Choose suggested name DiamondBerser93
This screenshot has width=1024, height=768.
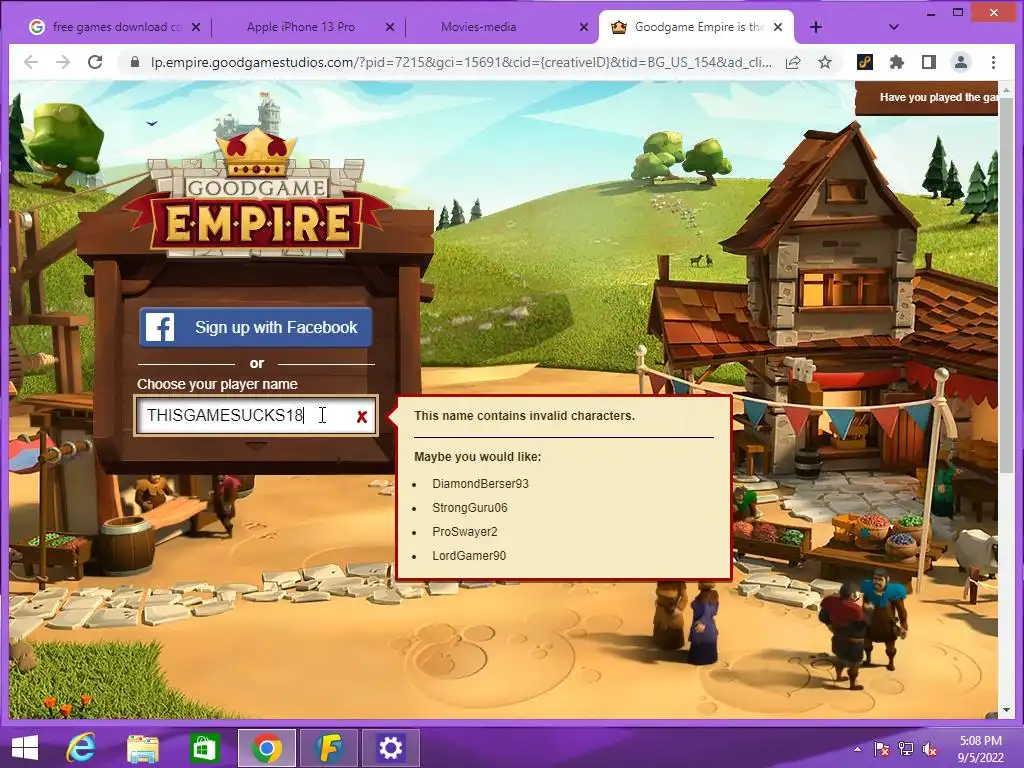(x=480, y=484)
